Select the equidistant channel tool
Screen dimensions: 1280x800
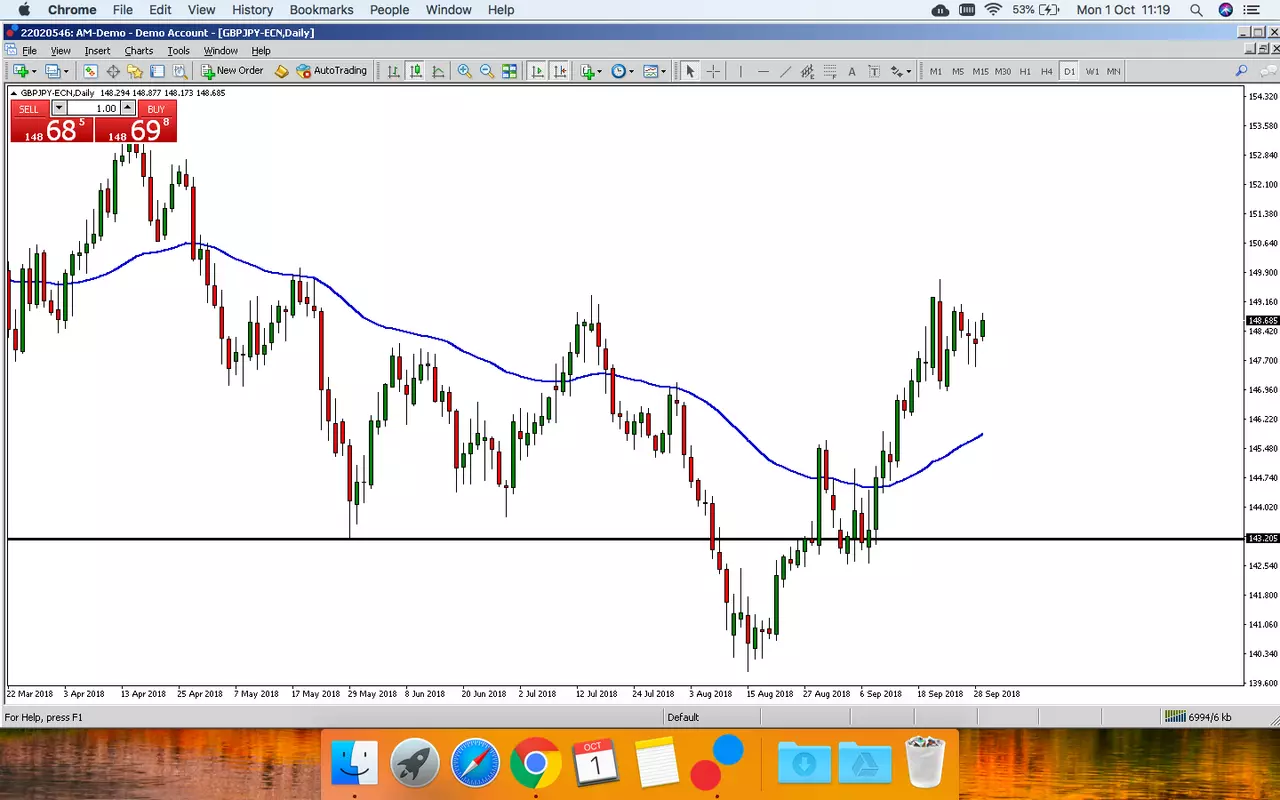click(x=807, y=71)
